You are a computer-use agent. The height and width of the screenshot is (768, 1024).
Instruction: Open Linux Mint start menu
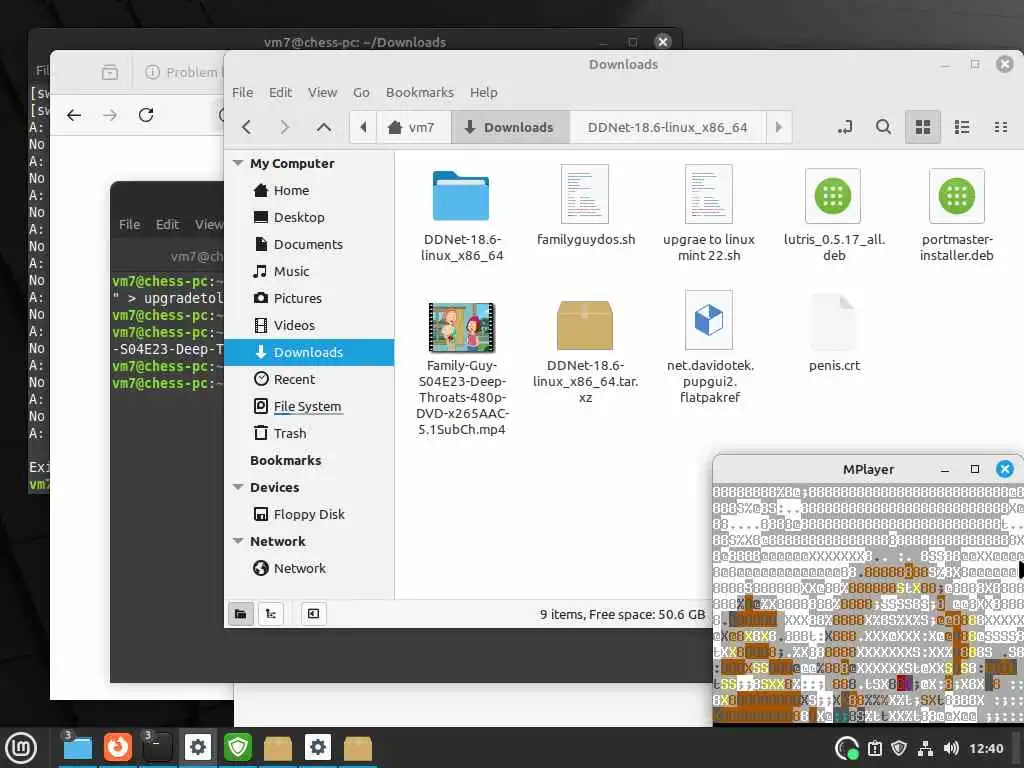21,748
